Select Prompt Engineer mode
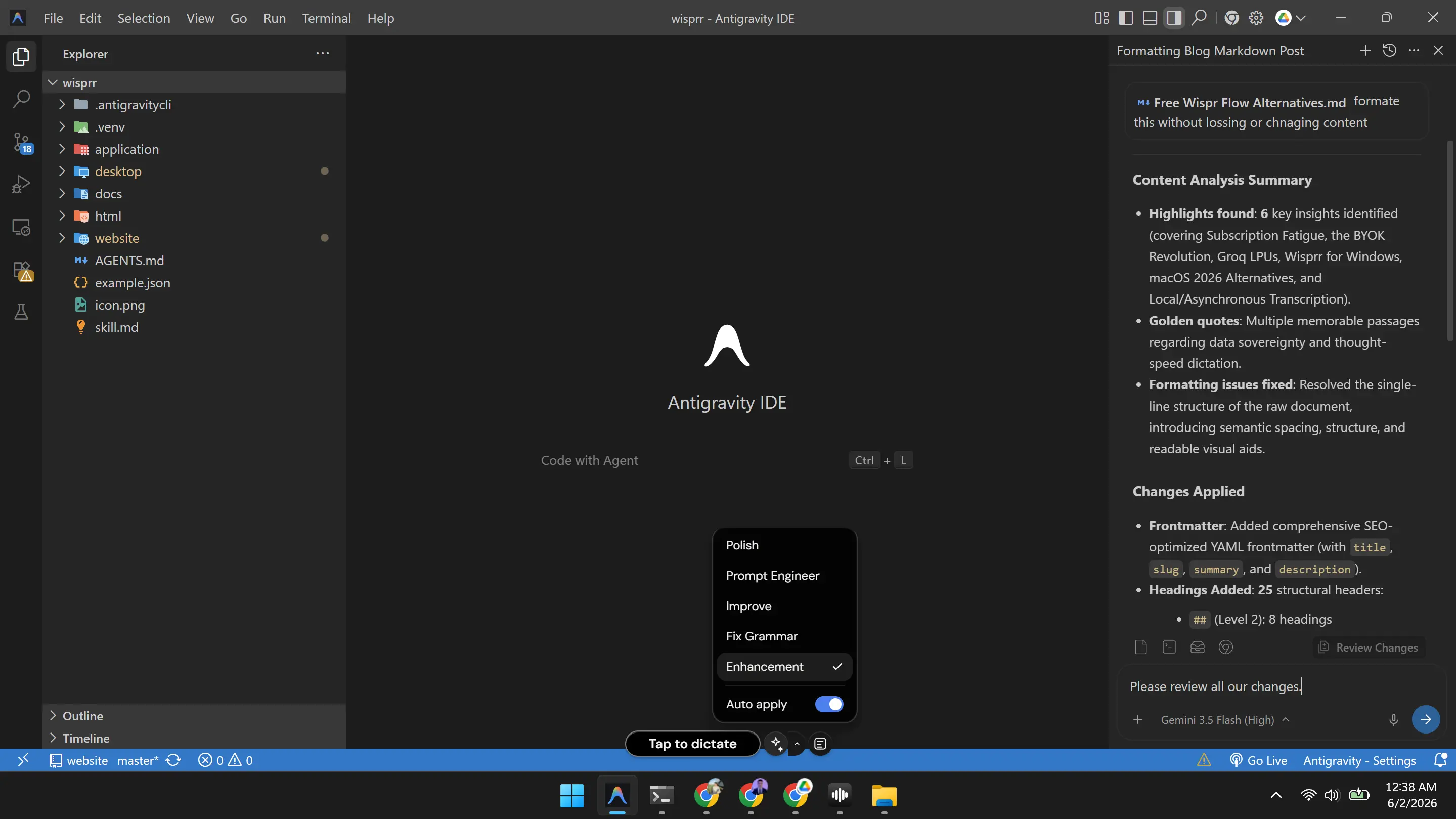The image size is (1456, 819). click(x=784, y=575)
